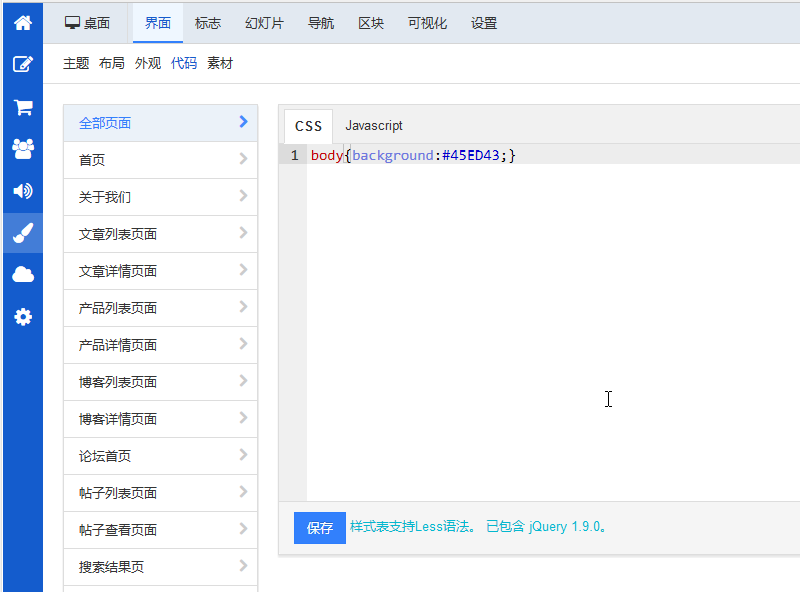The image size is (800, 592).
Task: Open the jQuery 1.9.0 link
Action: tap(565, 527)
